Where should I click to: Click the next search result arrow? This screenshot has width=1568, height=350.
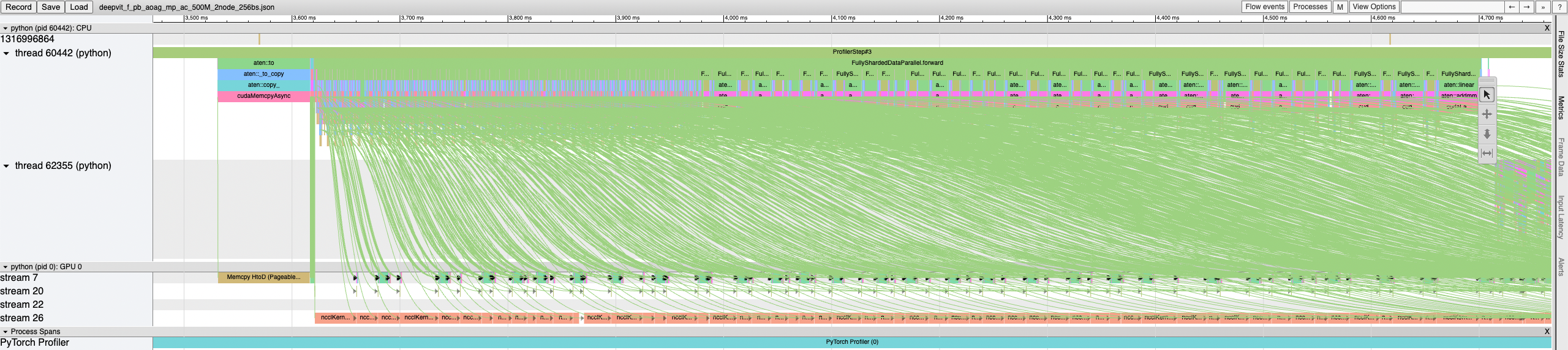coord(1527,7)
